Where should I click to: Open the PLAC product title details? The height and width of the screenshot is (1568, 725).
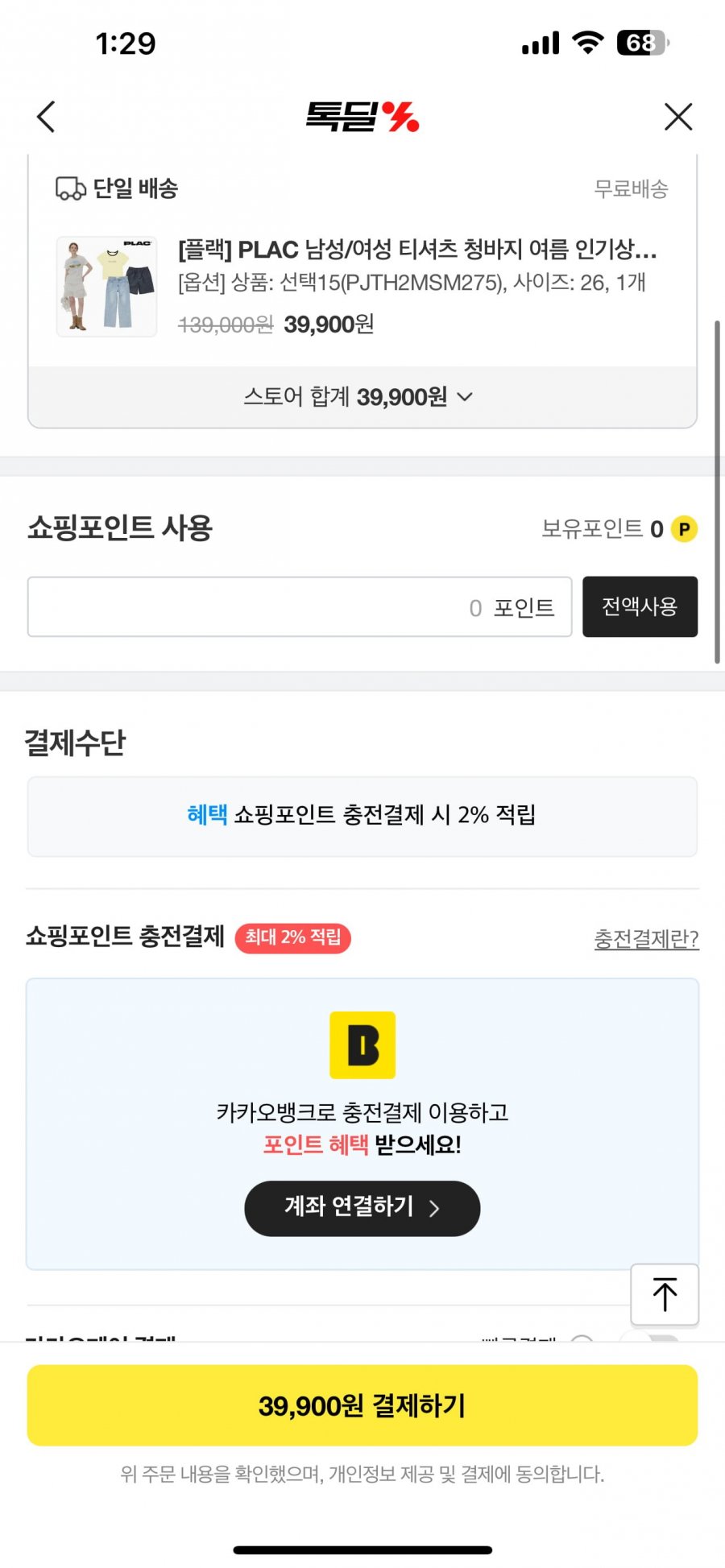click(x=417, y=250)
